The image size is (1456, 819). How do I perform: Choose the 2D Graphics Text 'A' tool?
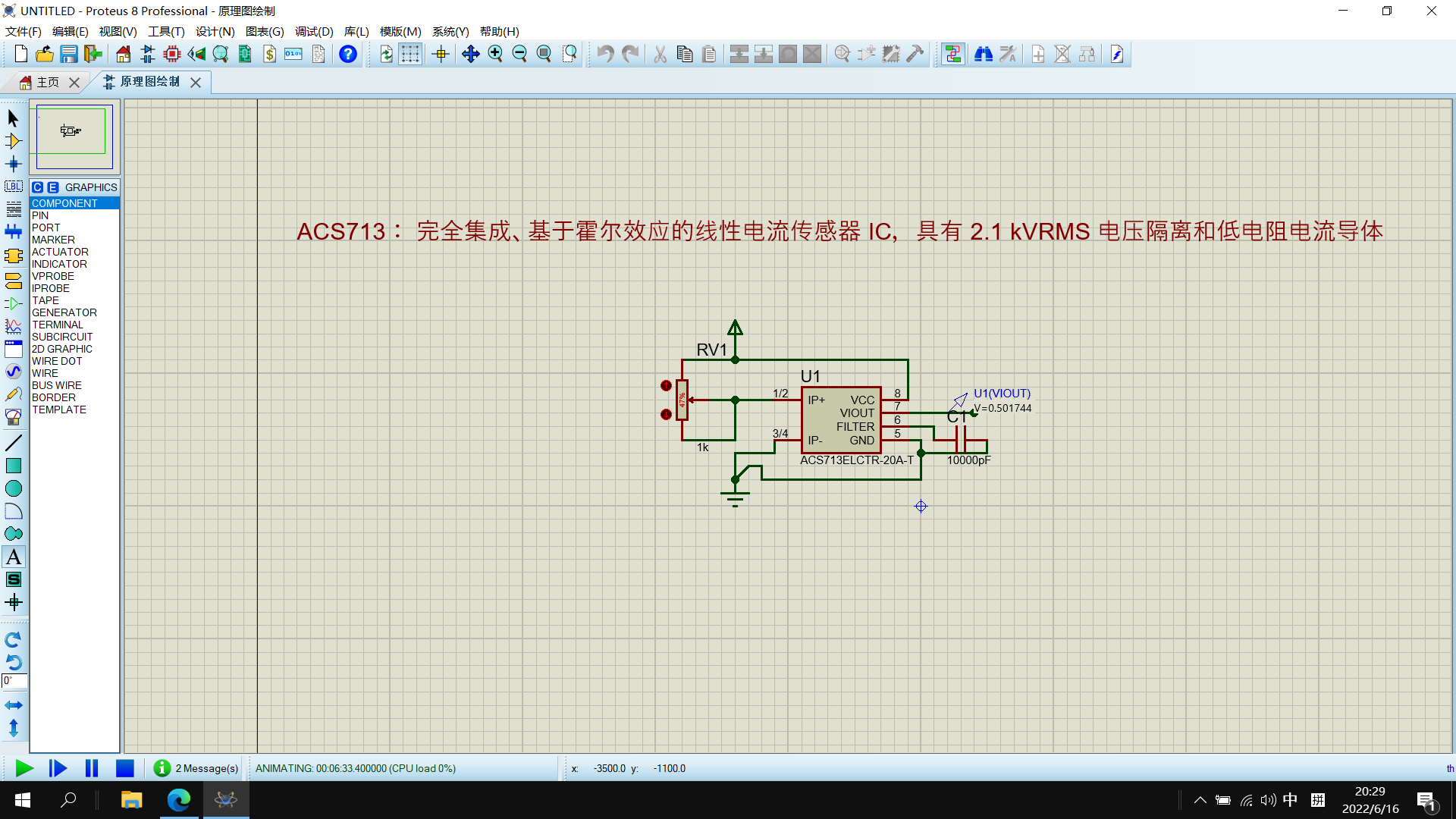point(14,557)
